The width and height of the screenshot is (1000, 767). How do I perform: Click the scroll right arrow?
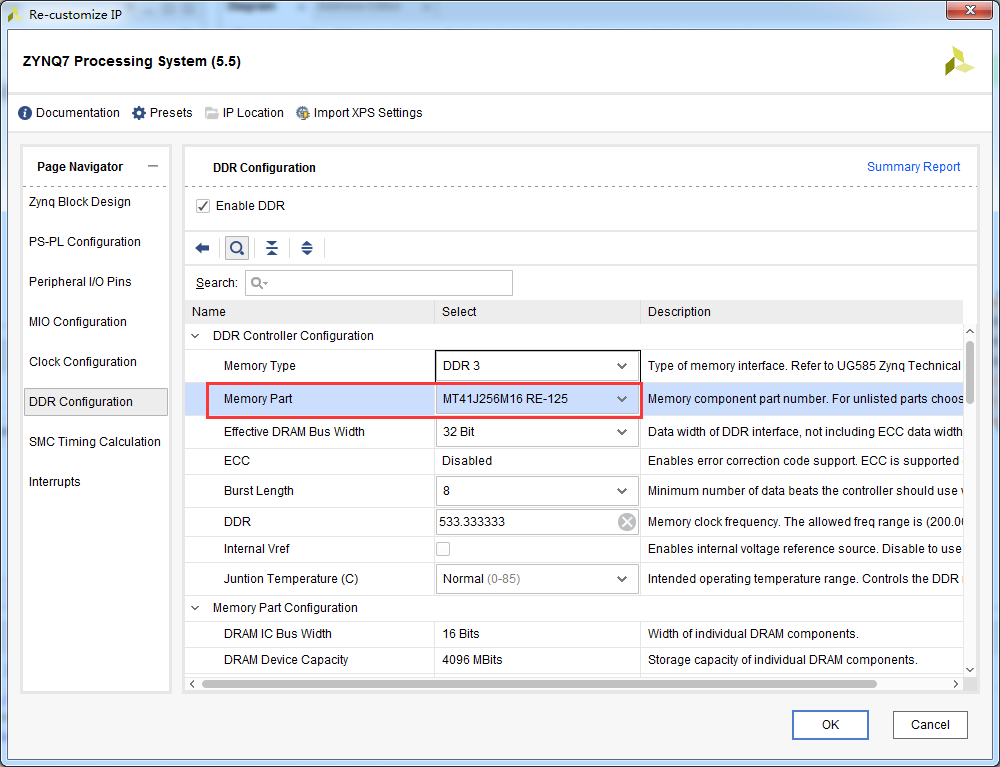click(955, 684)
